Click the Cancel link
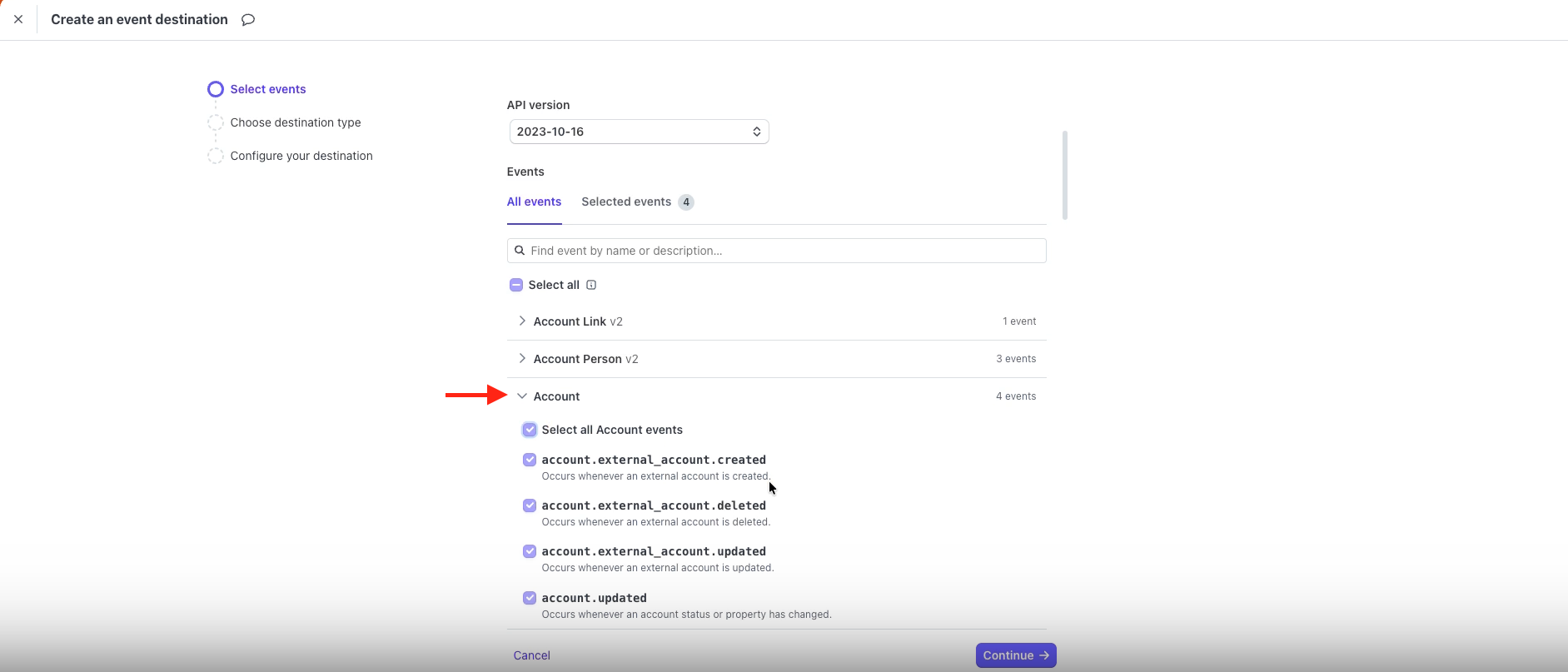The height and width of the screenshot is (672, 1568). click(531, 655)
